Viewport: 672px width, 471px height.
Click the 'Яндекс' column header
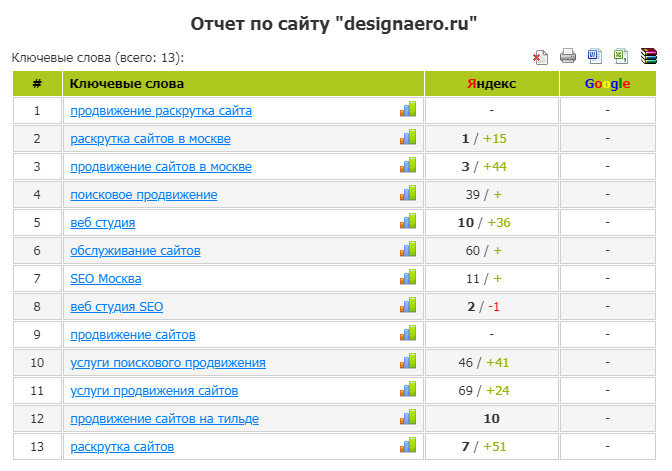point(492,84)
